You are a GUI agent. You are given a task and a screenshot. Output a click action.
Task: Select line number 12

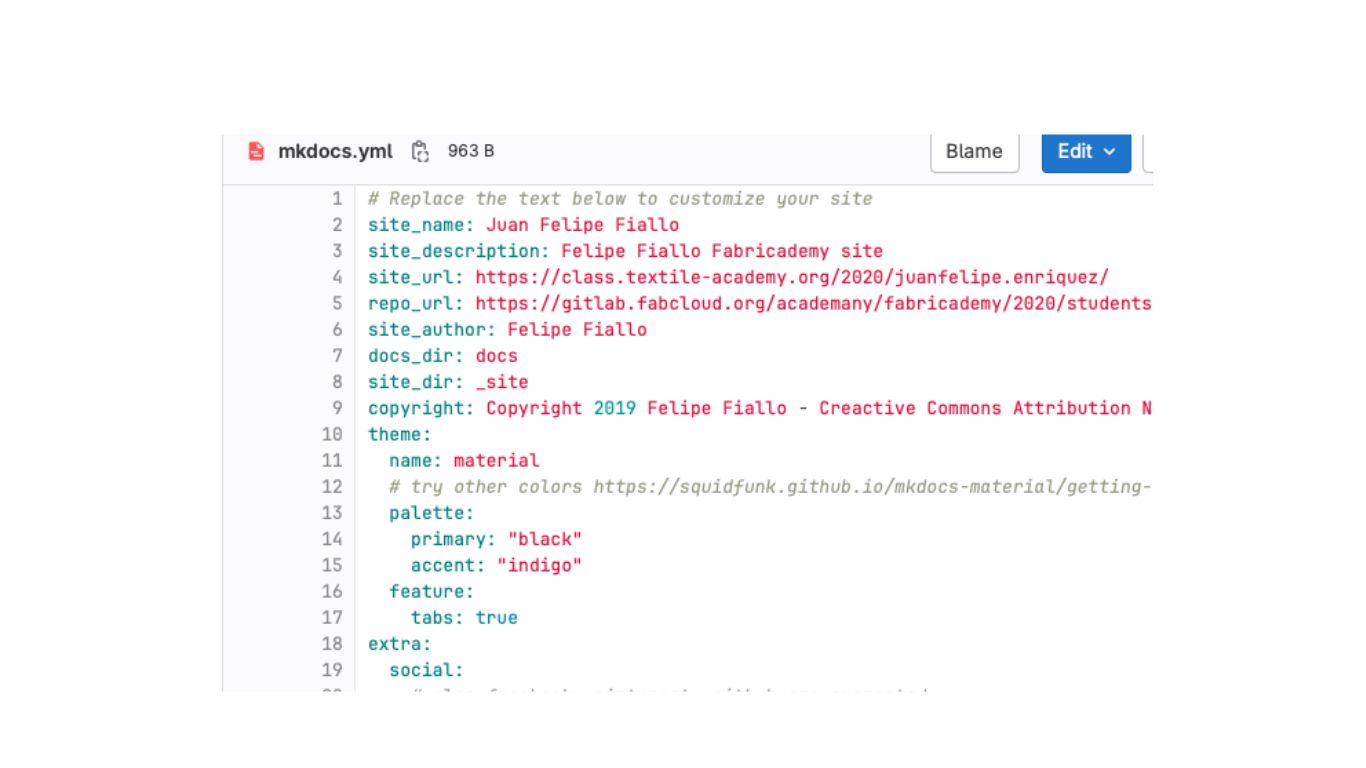332,487
